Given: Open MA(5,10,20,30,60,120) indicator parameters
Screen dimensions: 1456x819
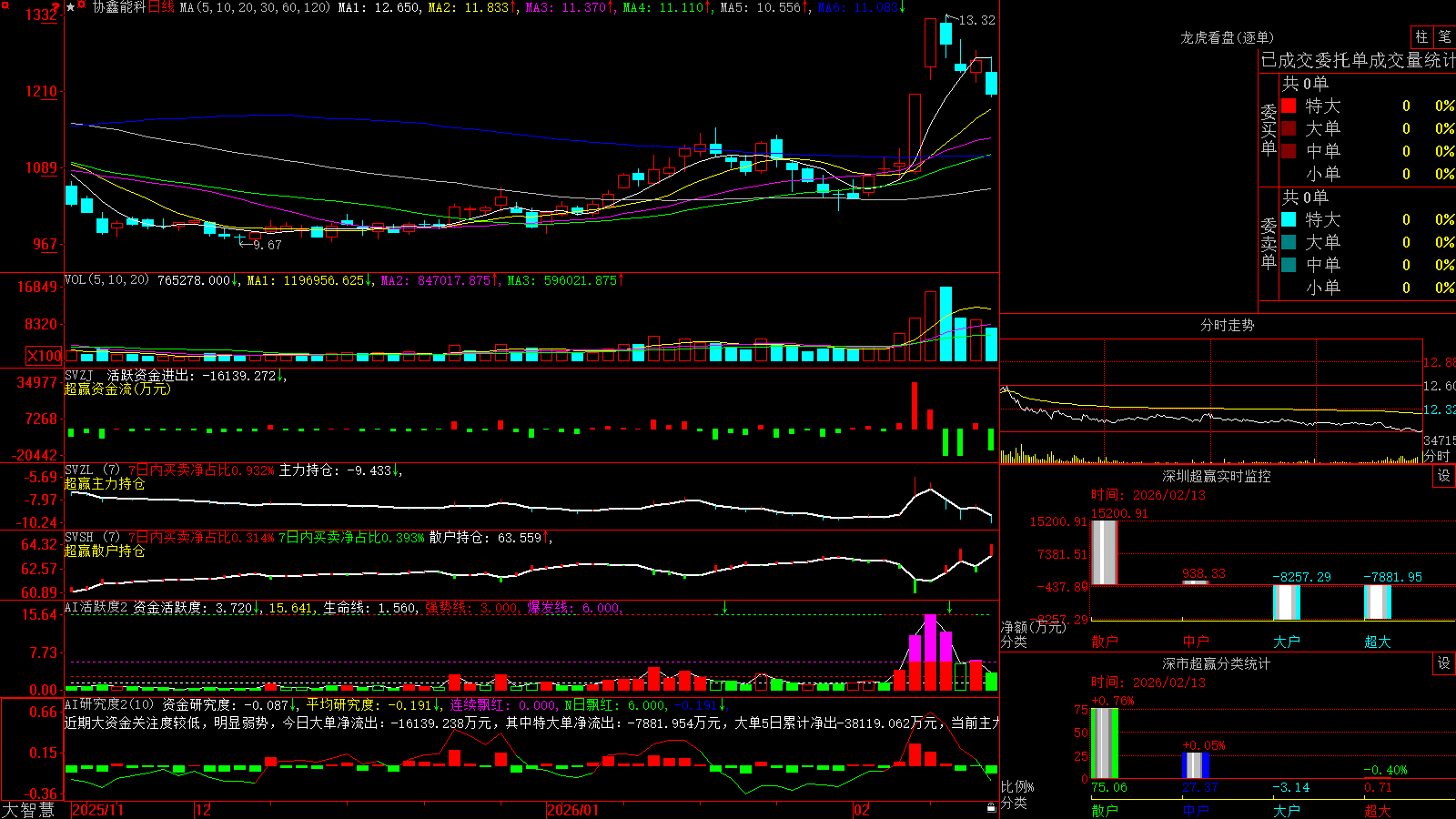Looking at the screenshot, I should point(255,7).
